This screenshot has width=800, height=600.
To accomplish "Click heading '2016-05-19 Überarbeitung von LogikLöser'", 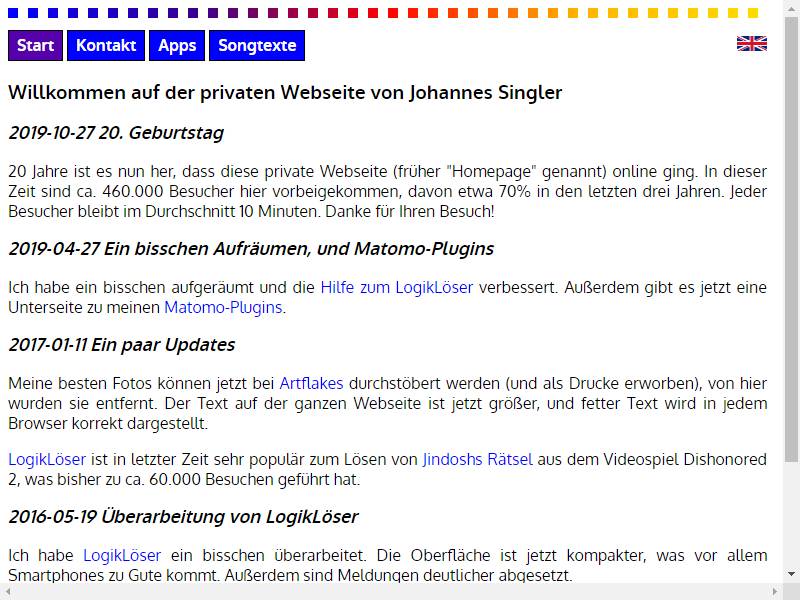I will click(184, 516).
